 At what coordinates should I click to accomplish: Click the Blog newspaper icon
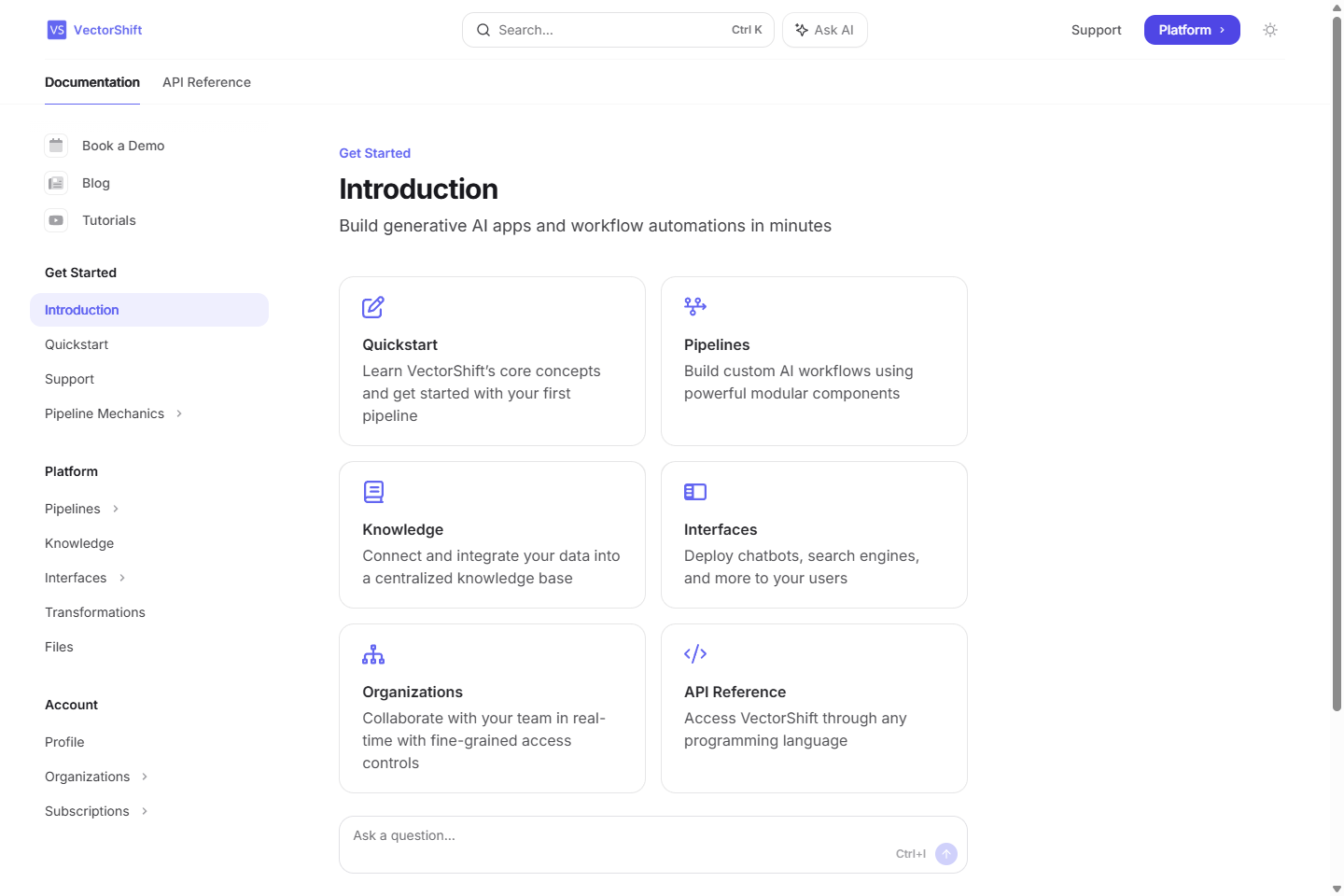[56, 183]
